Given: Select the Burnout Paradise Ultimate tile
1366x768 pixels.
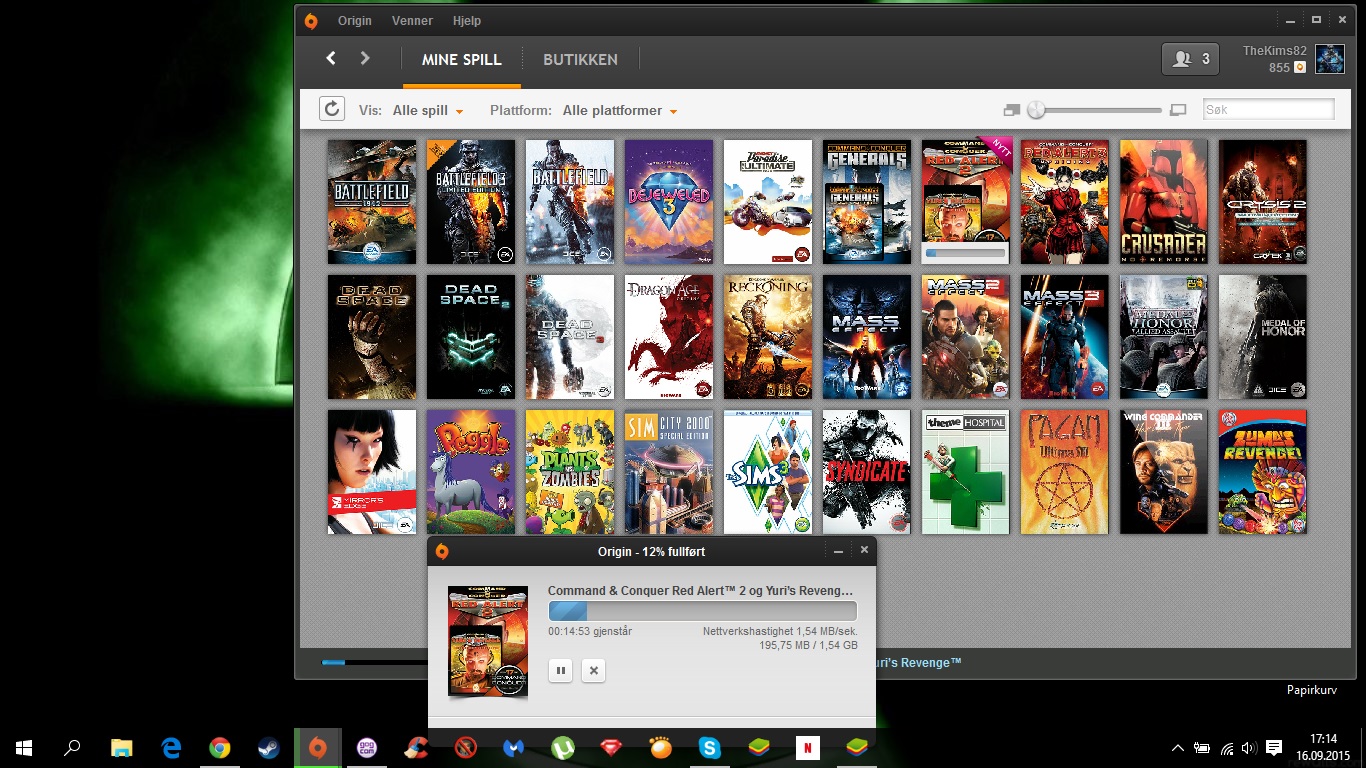Looking at the screenshot, I should (768, 202).
